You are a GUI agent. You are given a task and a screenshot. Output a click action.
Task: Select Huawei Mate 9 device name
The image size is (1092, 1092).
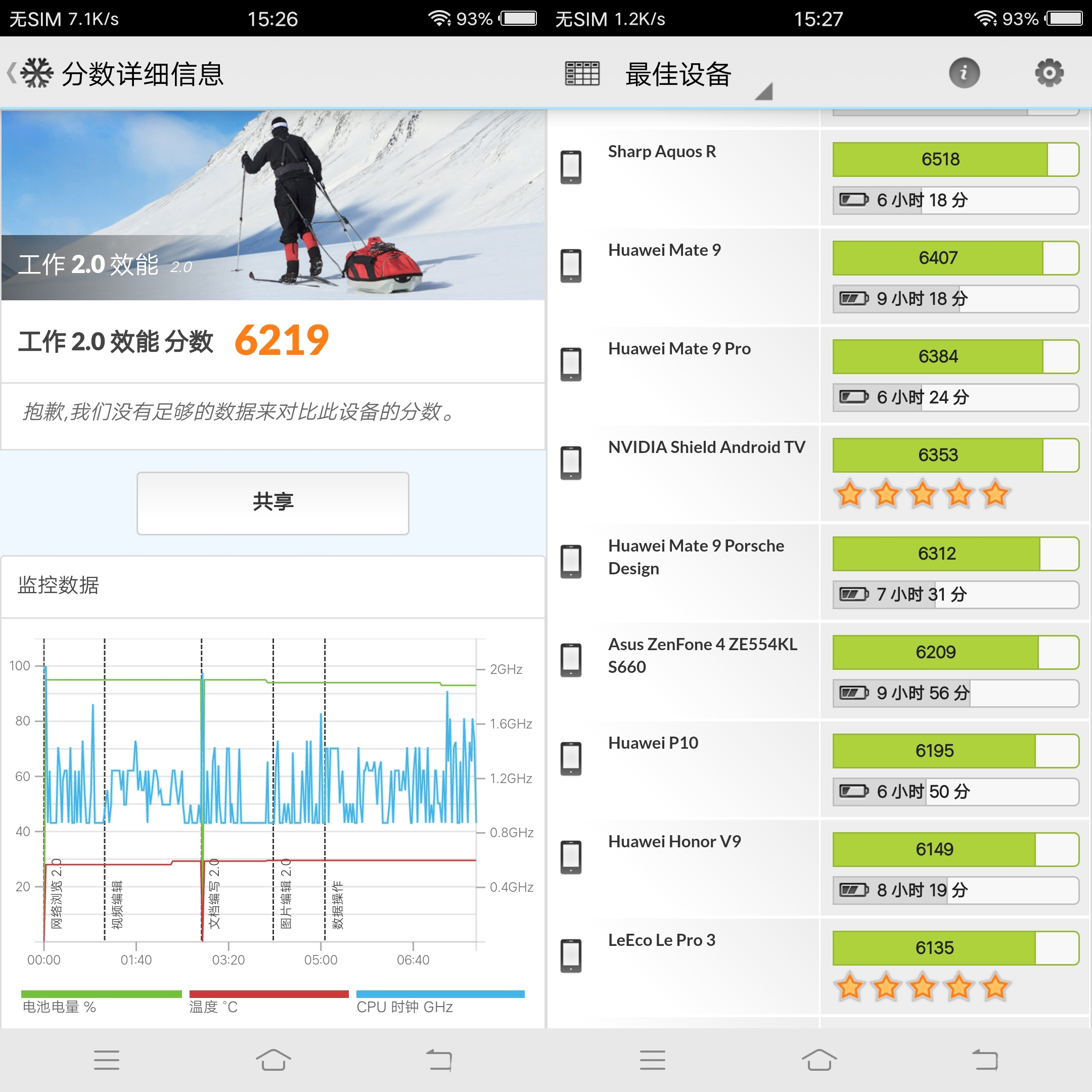point(664,250)
